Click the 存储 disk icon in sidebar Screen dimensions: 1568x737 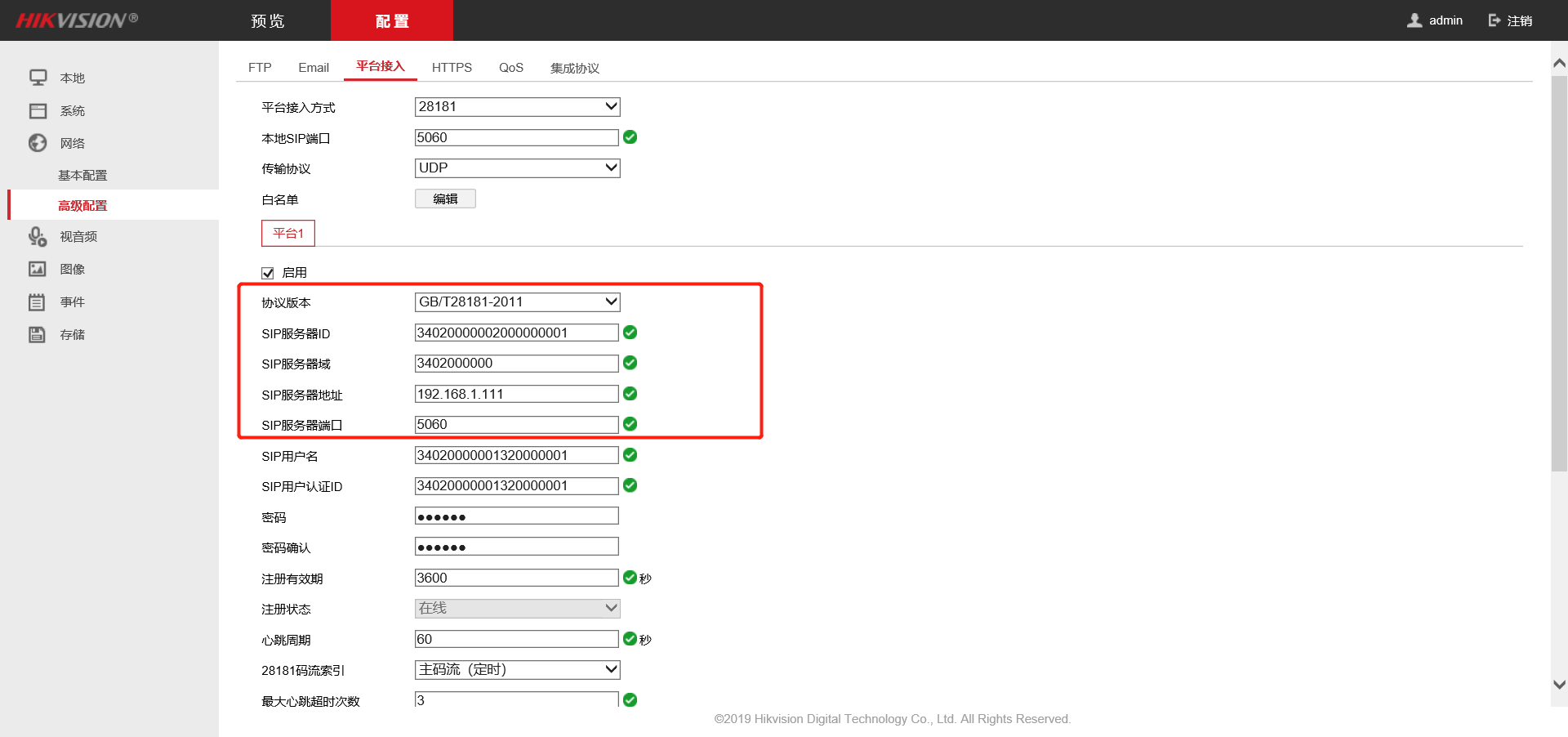(x=38, y=334)
